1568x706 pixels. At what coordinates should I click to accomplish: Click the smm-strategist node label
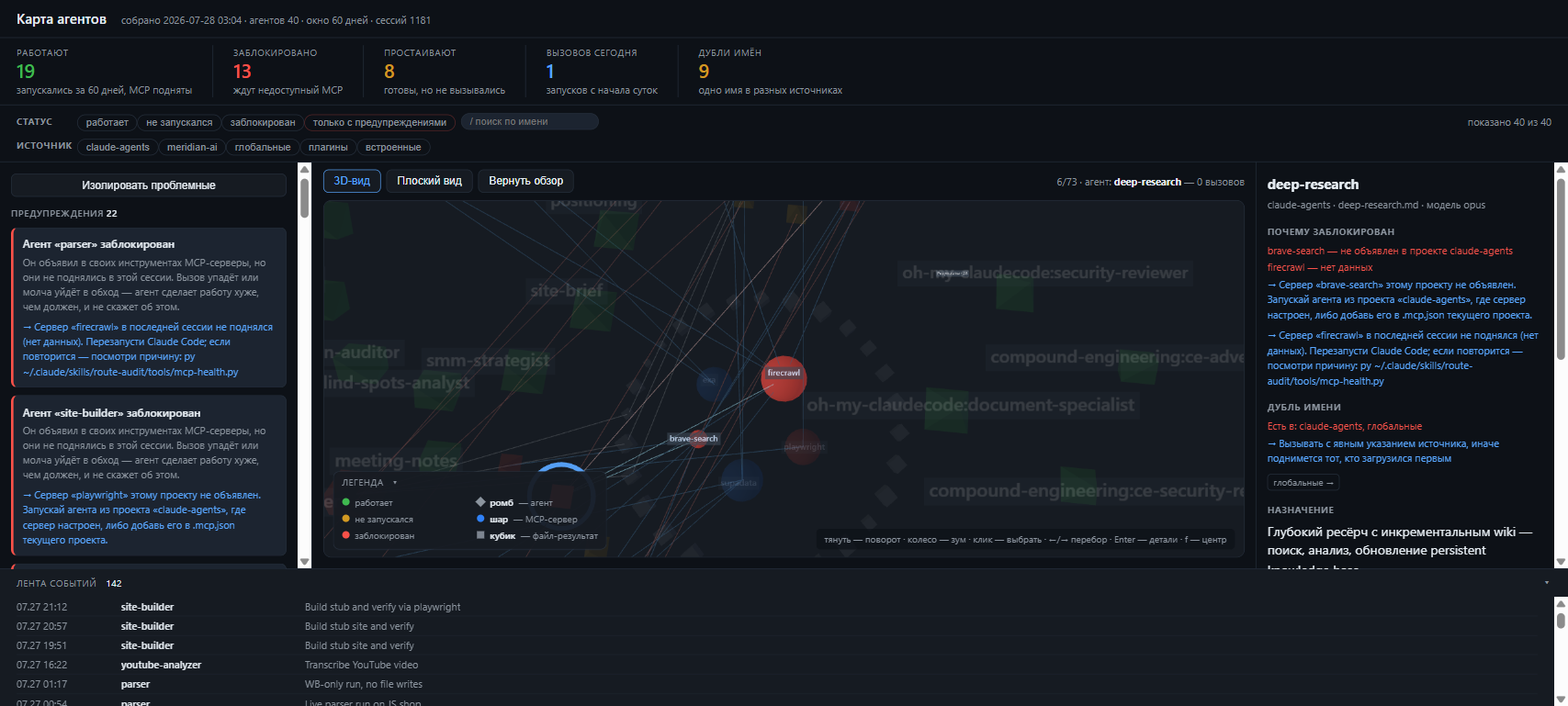pyautogui.click(x=488, y=360)
